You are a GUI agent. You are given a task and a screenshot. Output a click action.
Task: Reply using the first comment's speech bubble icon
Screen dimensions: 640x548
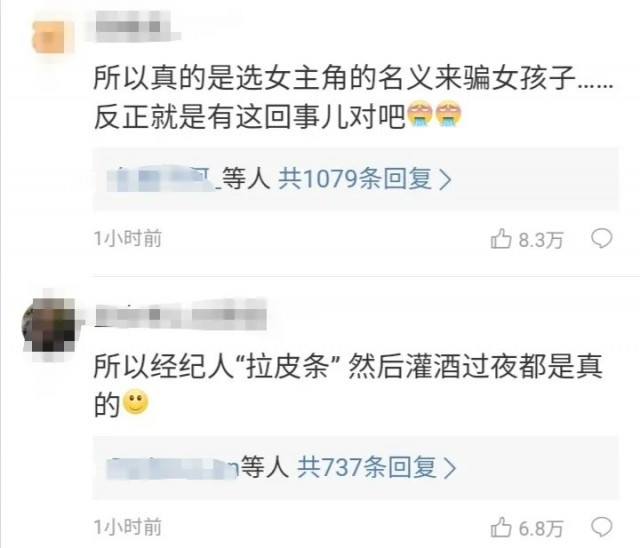click(x=602, y=239)
